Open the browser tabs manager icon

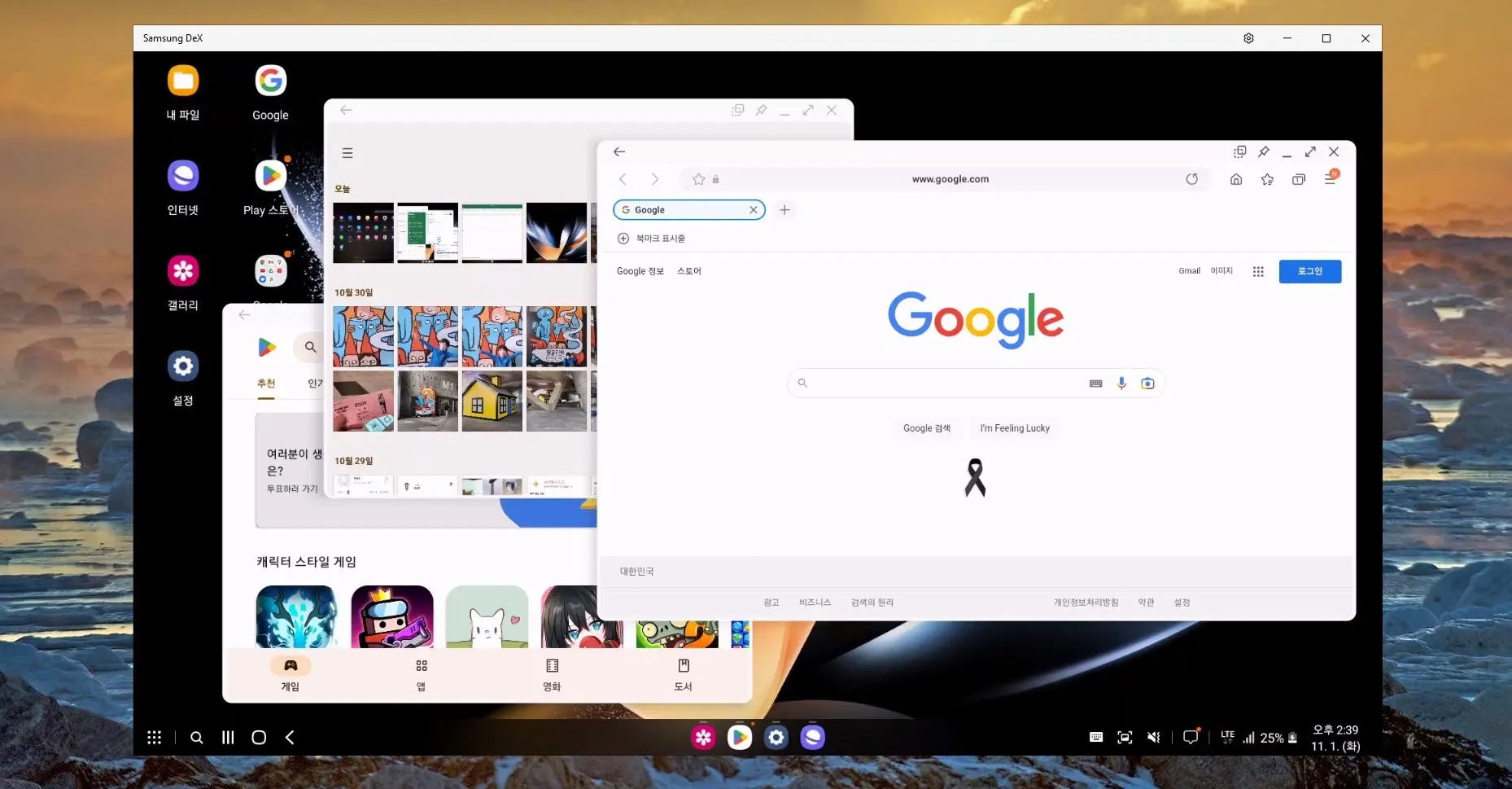[1299, 179]
